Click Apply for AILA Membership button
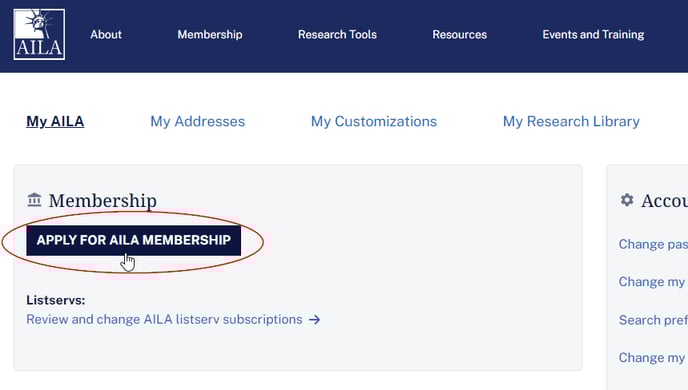 click(133, 240)
